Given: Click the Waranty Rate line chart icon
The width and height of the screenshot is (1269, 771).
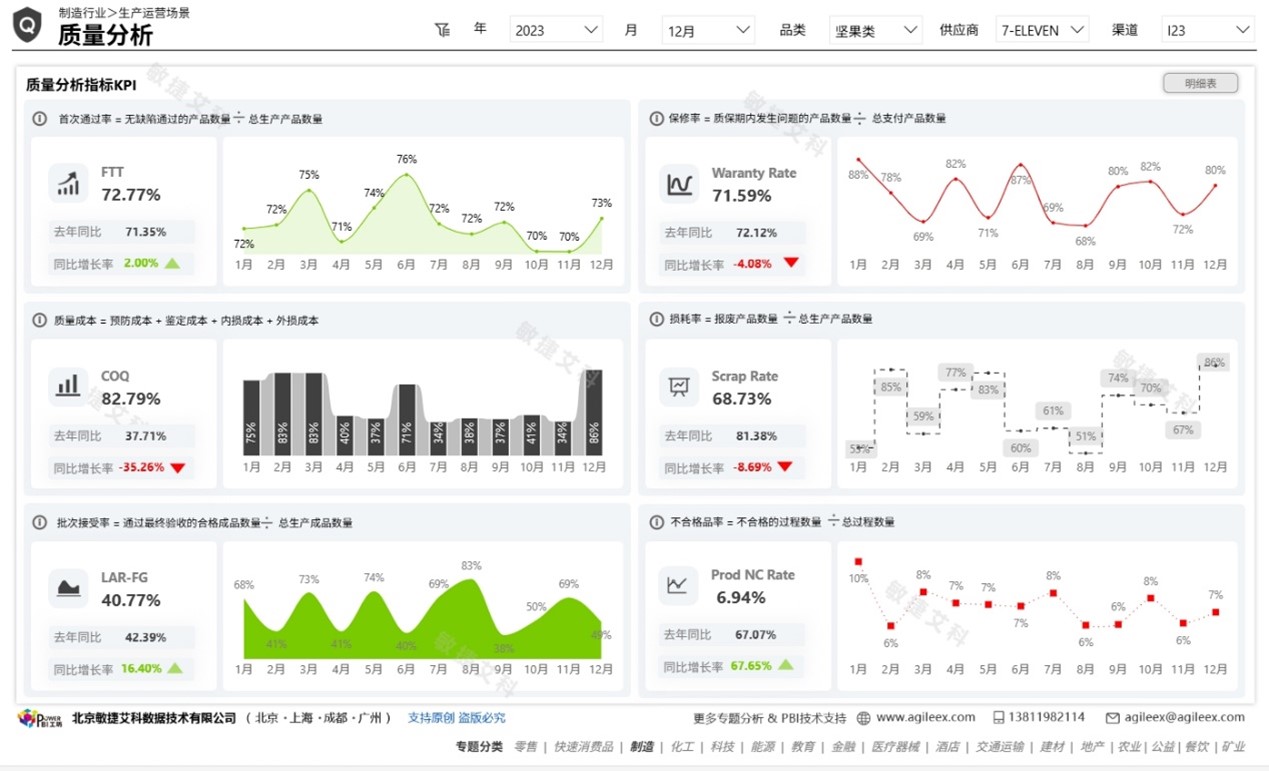Looking at the screenshot, I should pyautogui.click(x=679, y=184).
